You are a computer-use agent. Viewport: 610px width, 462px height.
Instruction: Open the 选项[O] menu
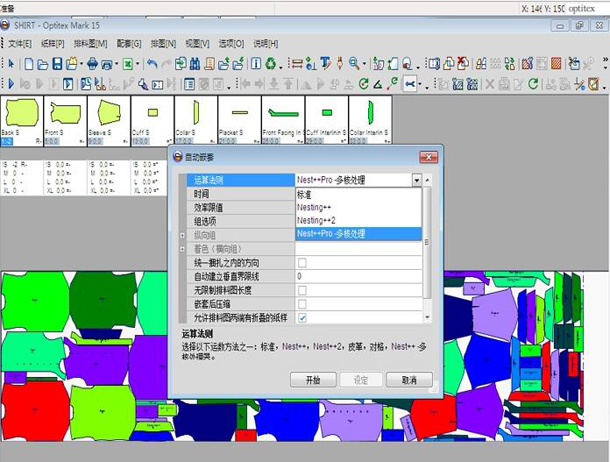point(231,44)
